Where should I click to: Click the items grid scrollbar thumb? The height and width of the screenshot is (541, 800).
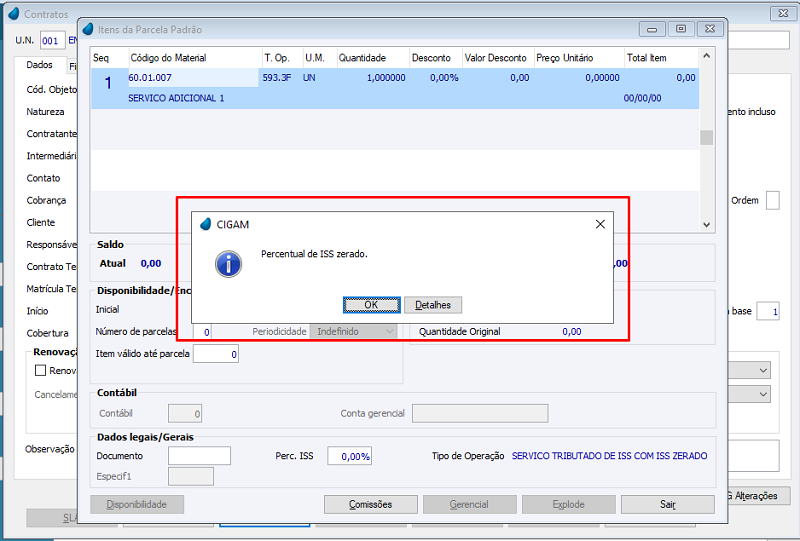tap(706, 137)
